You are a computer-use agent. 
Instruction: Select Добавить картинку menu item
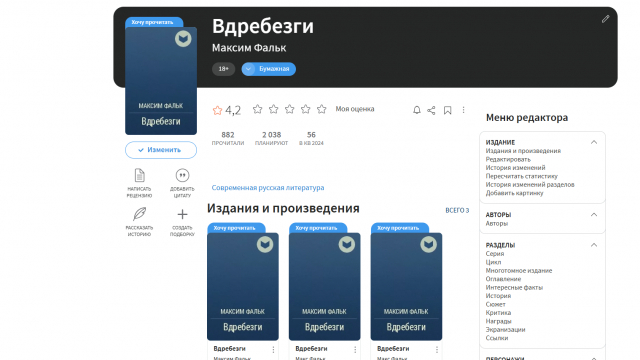coord(515,193)
